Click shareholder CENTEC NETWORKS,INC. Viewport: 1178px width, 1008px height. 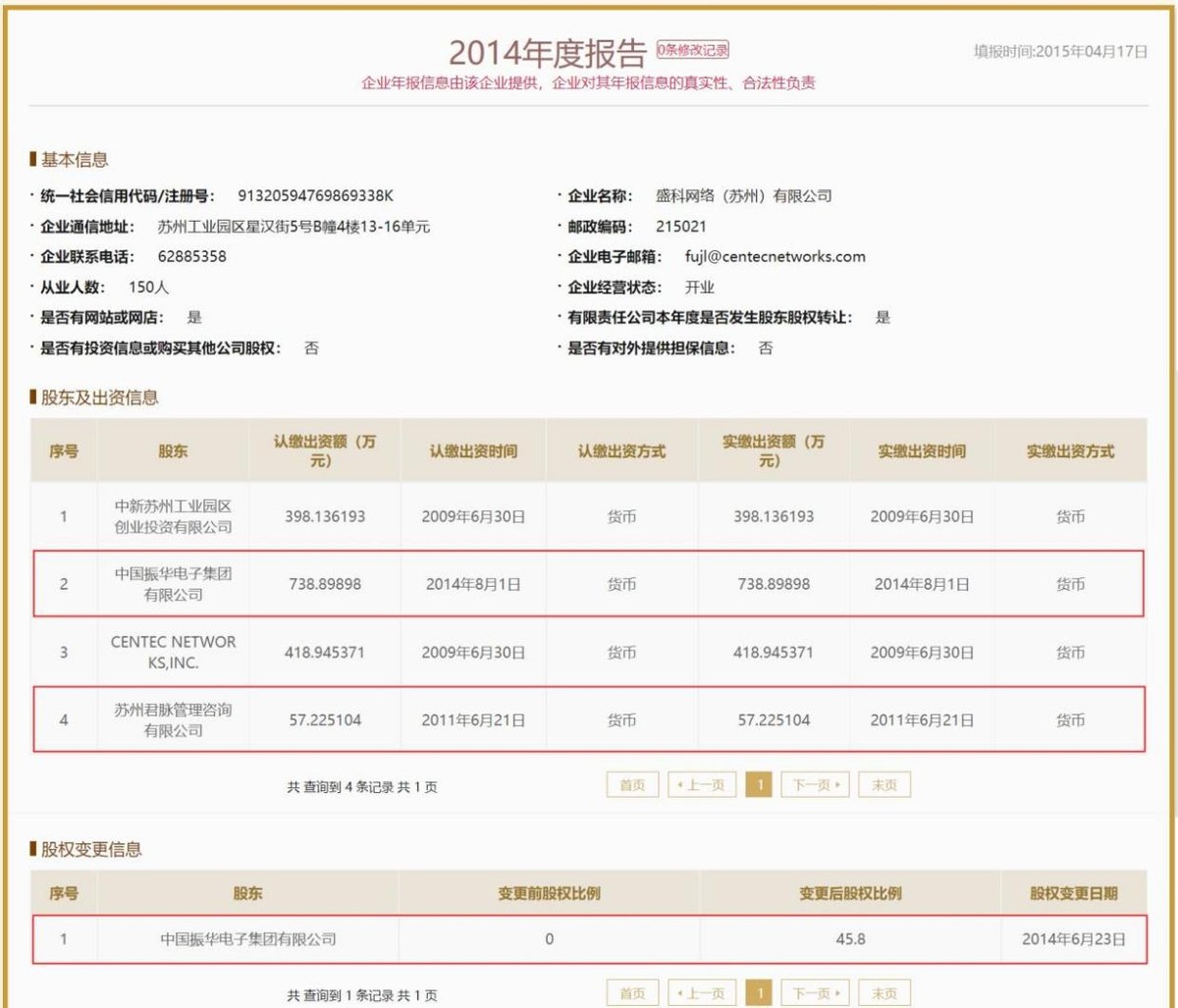(x=173, y=652)
